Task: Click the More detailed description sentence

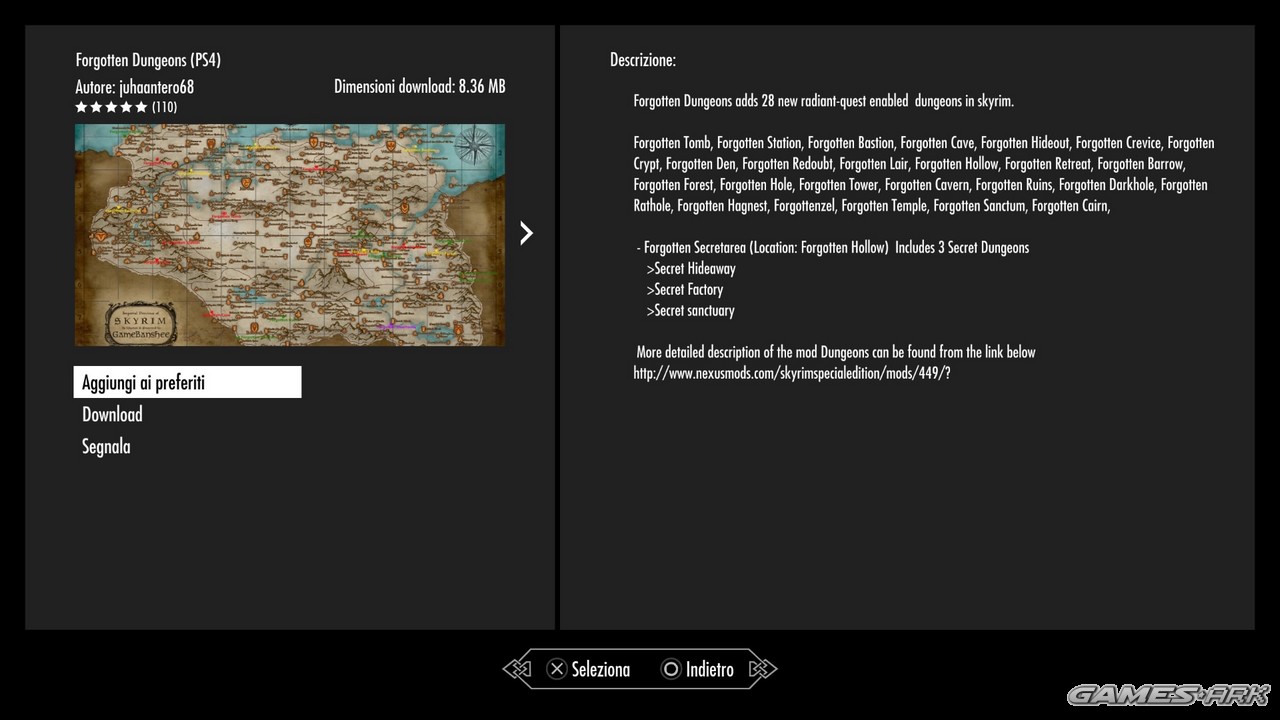Action: click(836, 352)
